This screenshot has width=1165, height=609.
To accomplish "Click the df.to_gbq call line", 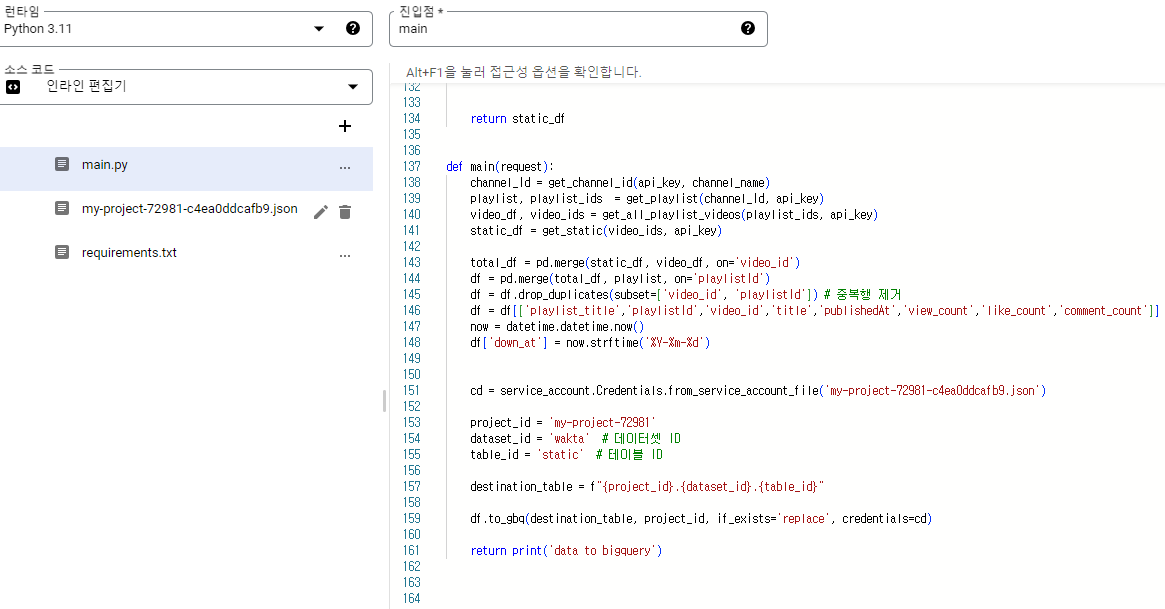I will coord(701,519).
